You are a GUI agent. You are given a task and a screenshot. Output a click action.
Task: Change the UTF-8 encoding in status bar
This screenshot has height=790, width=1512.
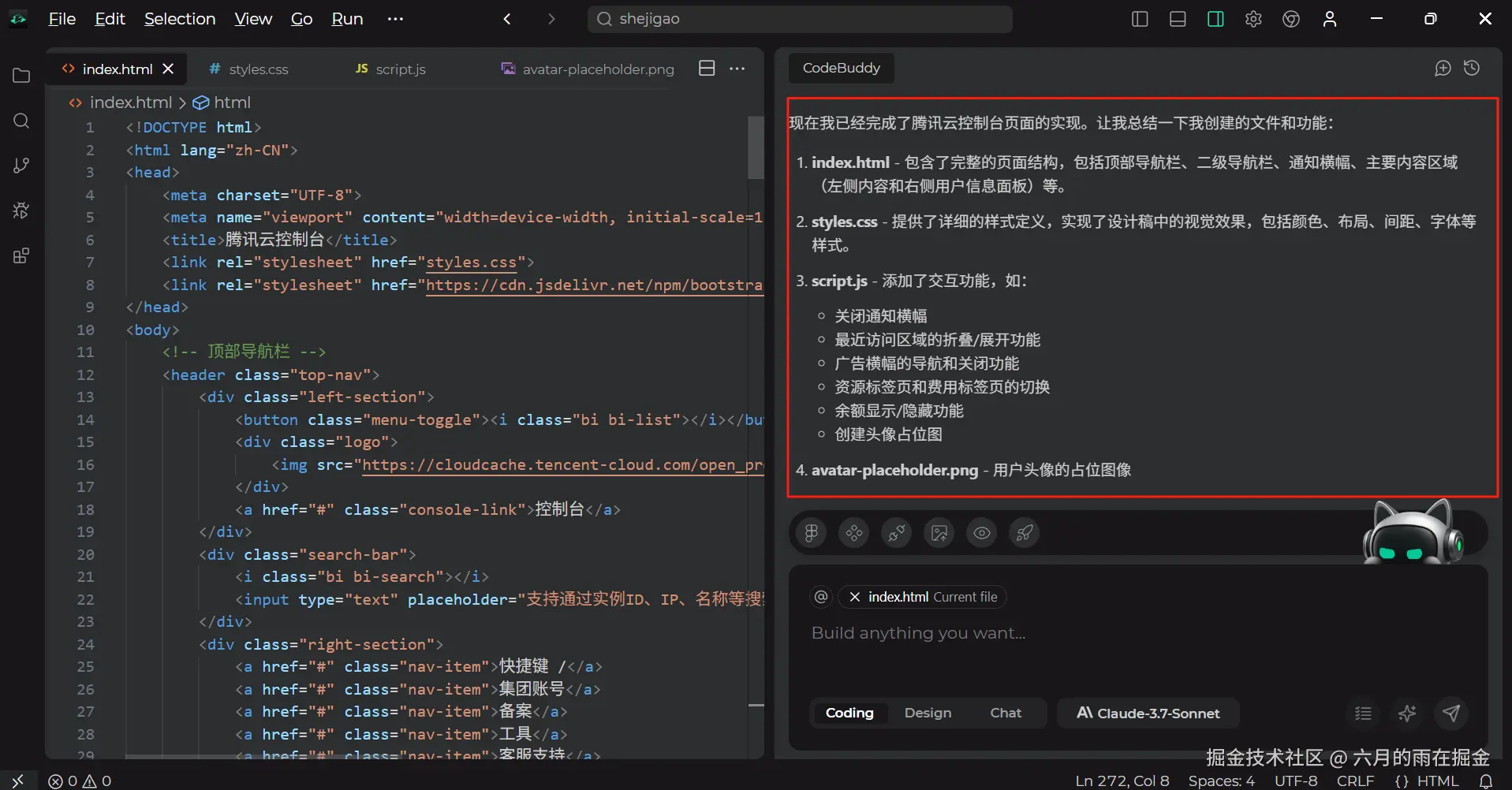[1296, 781]
